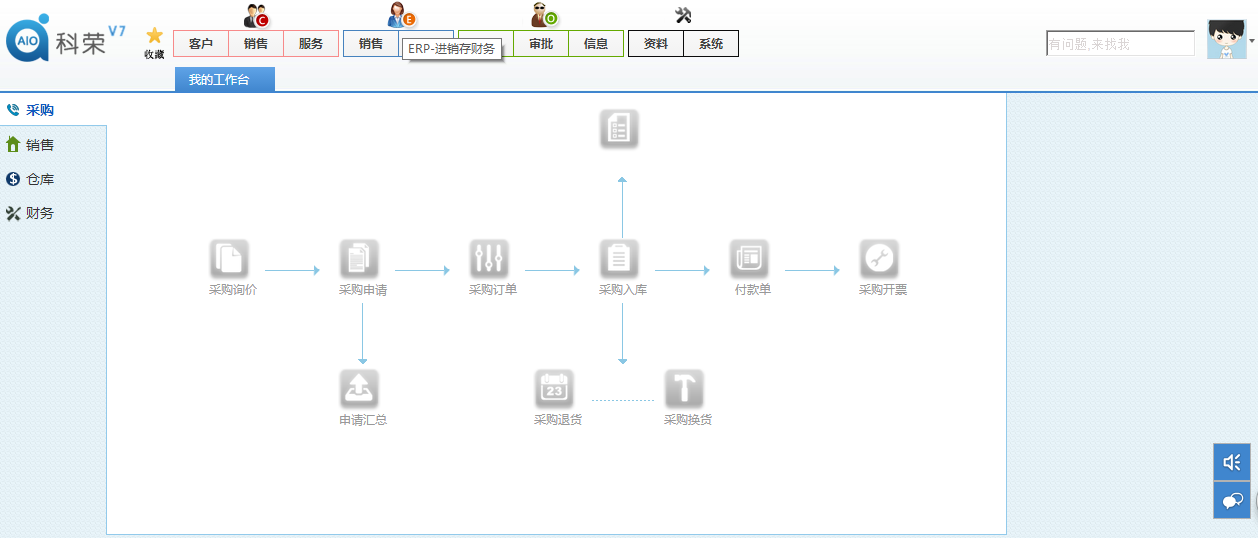
Task: Select 财务 in the left sidebar
Action: point(53,213)
